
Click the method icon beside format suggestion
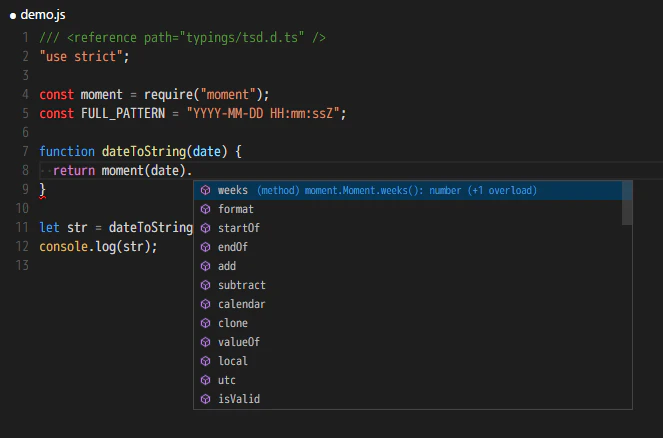click(205, 209)
